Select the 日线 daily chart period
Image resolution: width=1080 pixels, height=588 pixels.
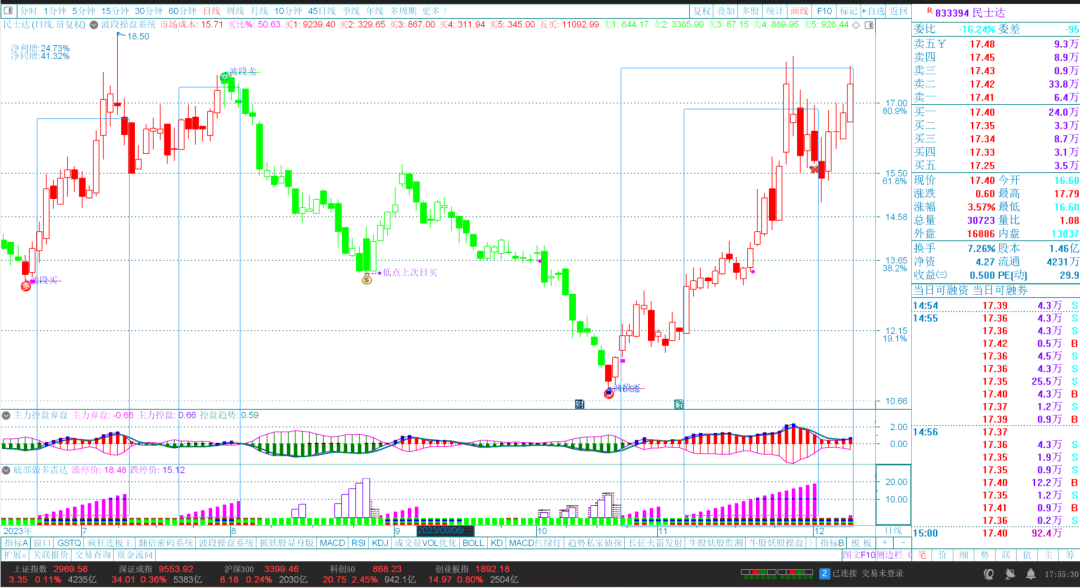(211, 11)
